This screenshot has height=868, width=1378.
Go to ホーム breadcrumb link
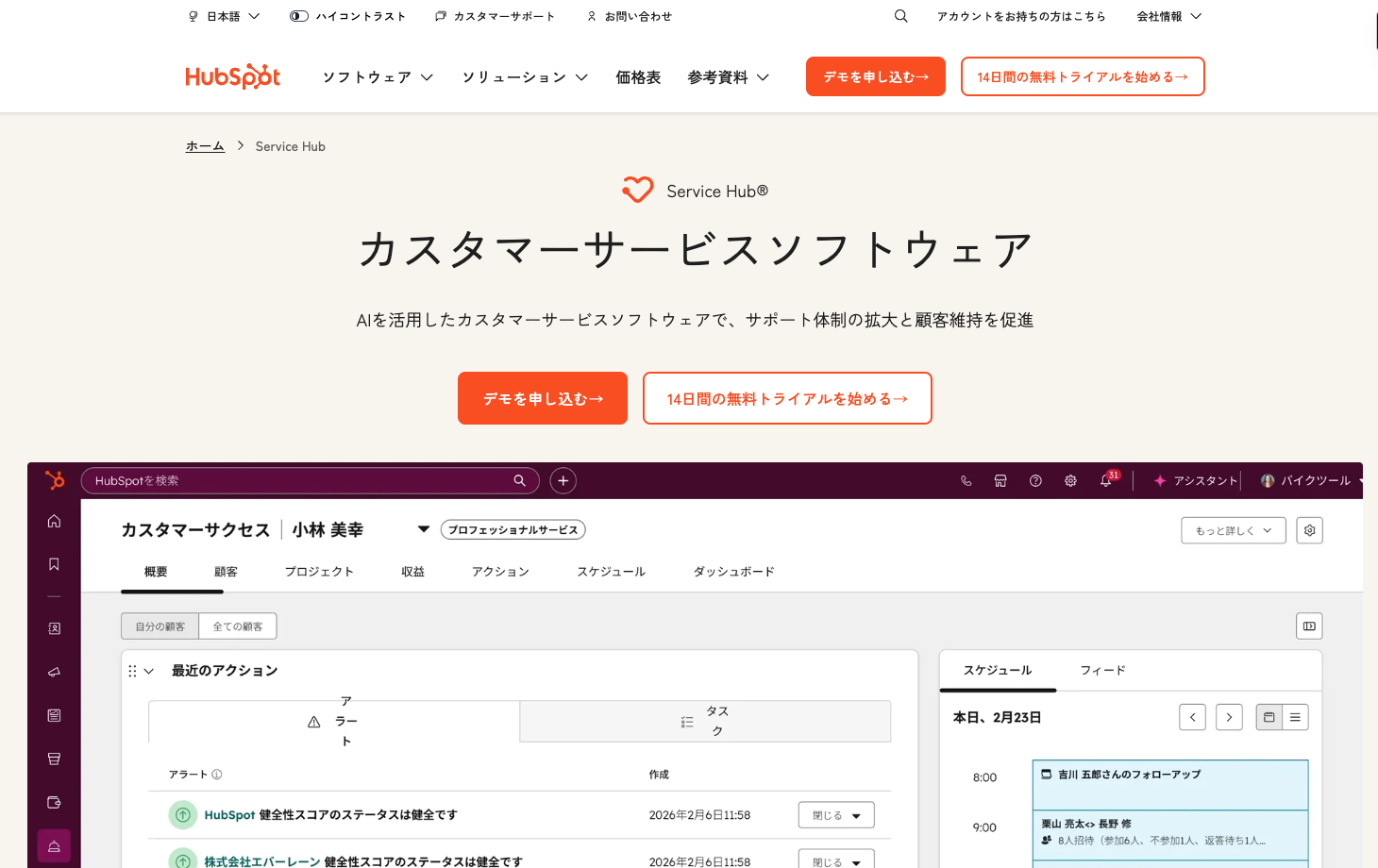[x=205, y=146]
